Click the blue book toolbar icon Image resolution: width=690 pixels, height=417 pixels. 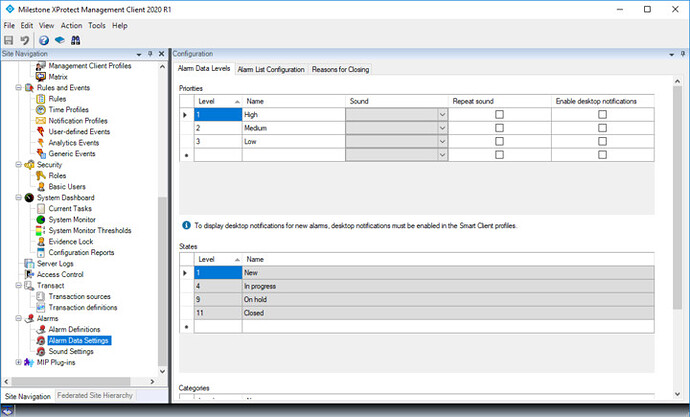[60, 40]
